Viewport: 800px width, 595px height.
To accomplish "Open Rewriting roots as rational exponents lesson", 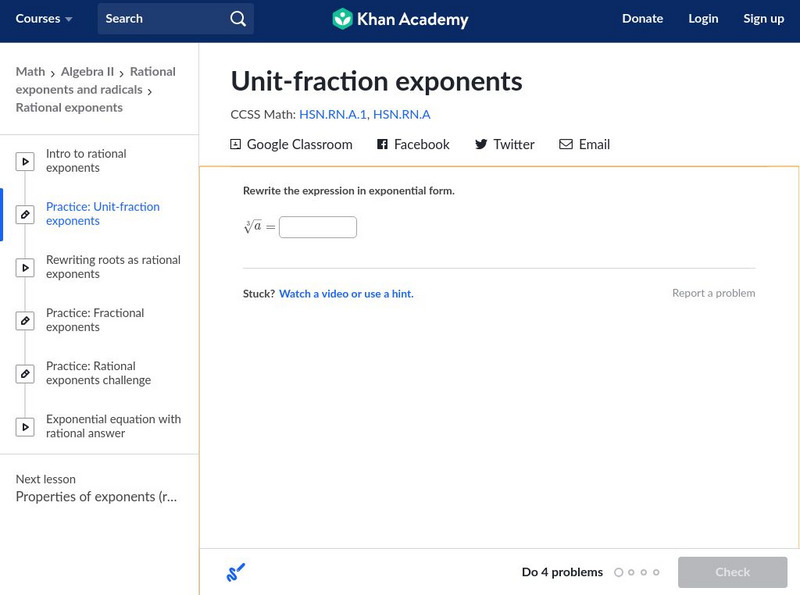I will 113,267.
